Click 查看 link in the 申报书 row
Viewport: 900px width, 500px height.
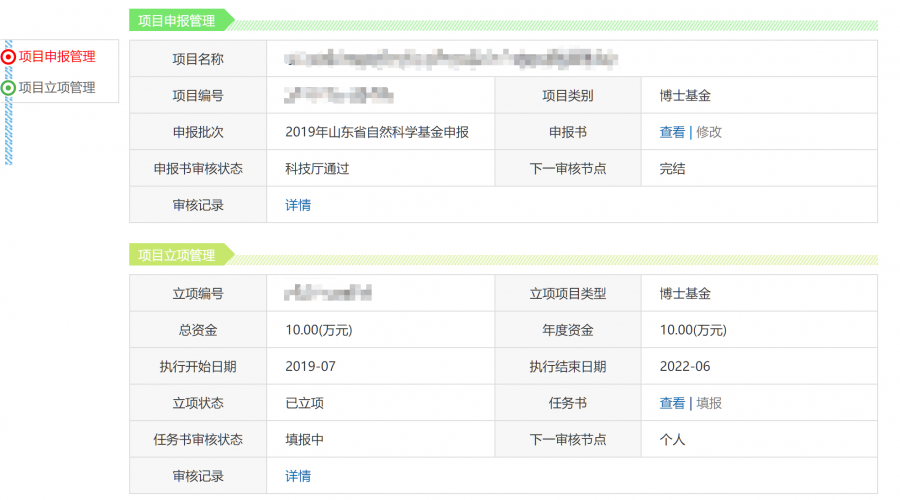(x=672, y=132)
